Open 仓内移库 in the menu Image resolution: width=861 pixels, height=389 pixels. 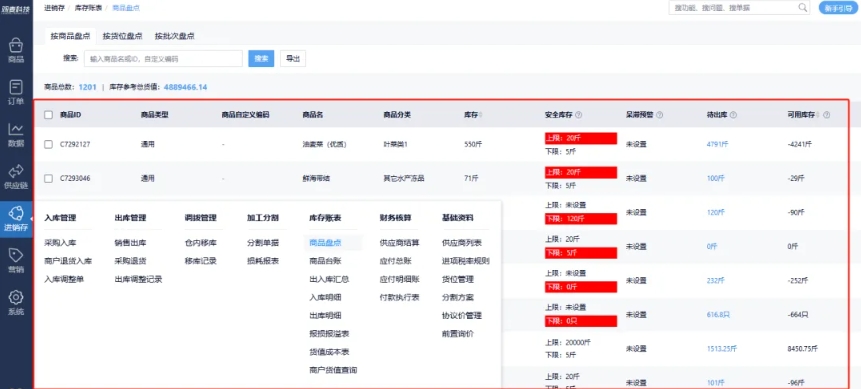pos(200,243)
